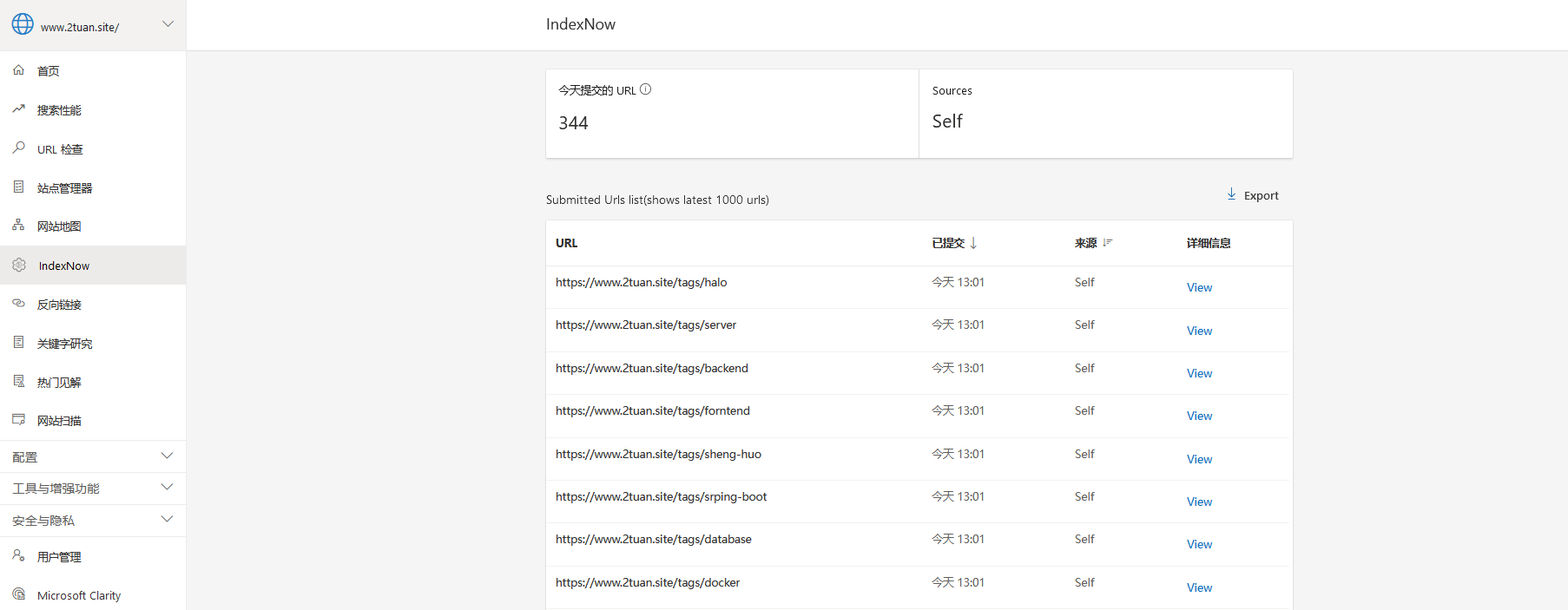Open 站点管理器 menu item
Viewport: 1568px width, 610px height.
pos(93,187)
